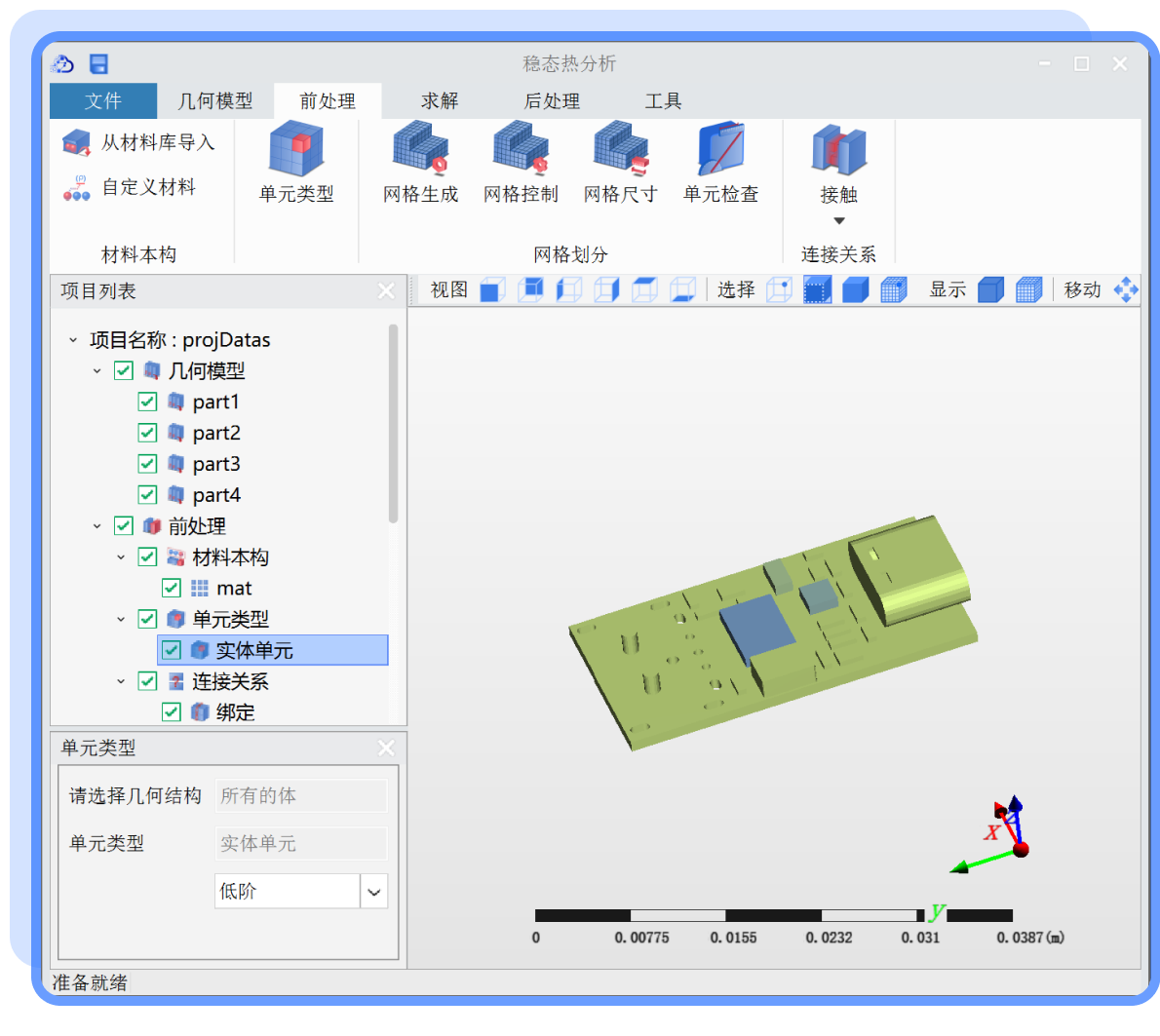Toggle the part3 checkbox
This screenshot has width=1160, height=1036.
click(x=147, y=464)
